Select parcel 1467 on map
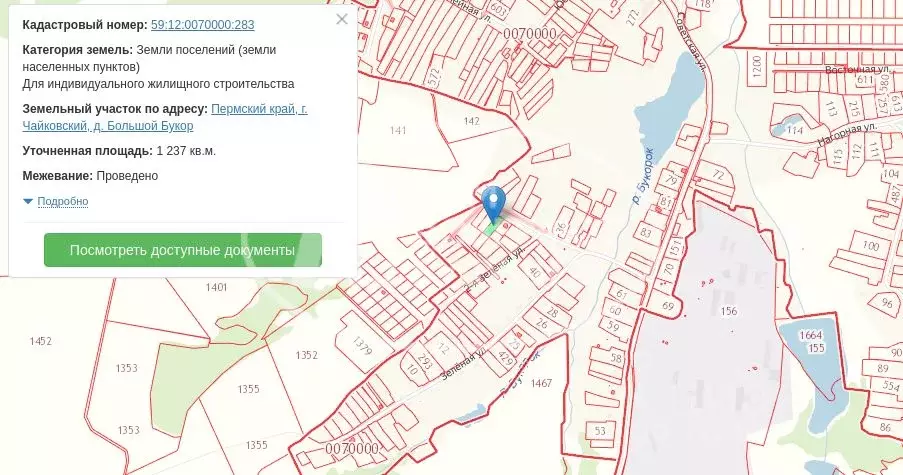 [541, 383]
